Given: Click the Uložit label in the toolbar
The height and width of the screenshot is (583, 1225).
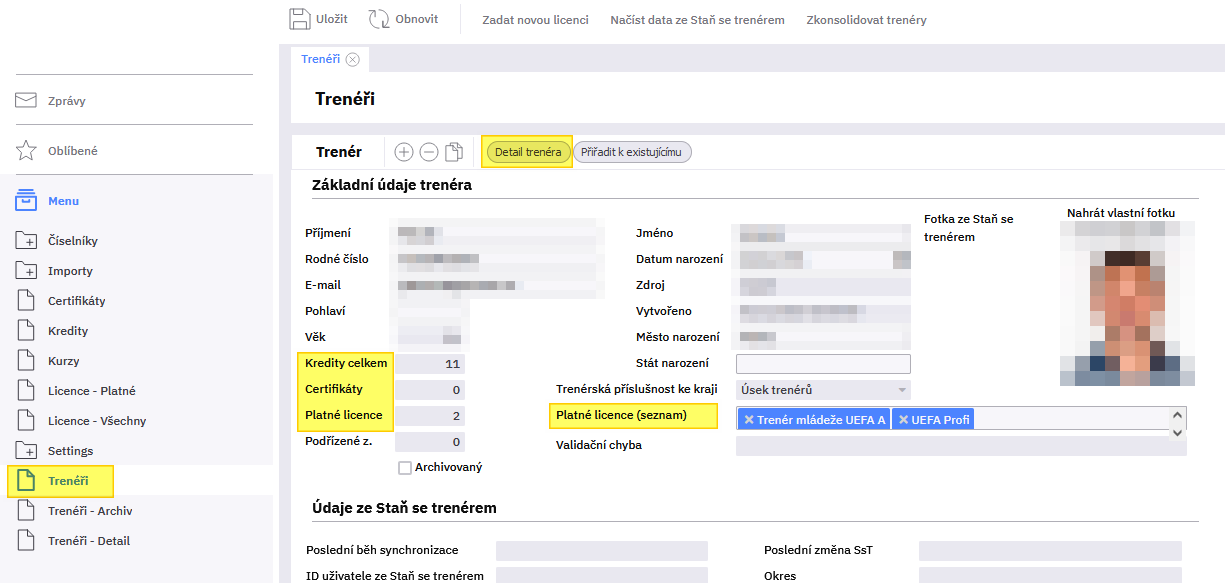Looking at the screenshot, I should pos(332,19).
